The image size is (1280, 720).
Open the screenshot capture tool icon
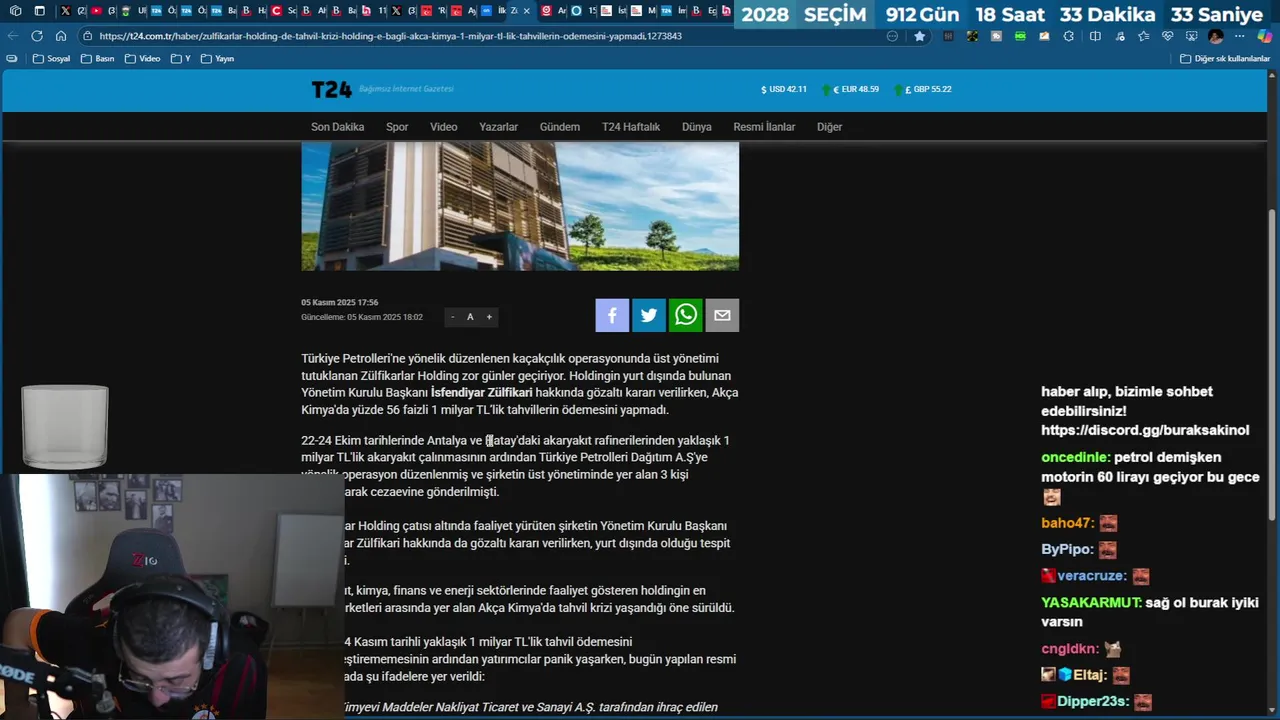click(x=1191, y=36)
